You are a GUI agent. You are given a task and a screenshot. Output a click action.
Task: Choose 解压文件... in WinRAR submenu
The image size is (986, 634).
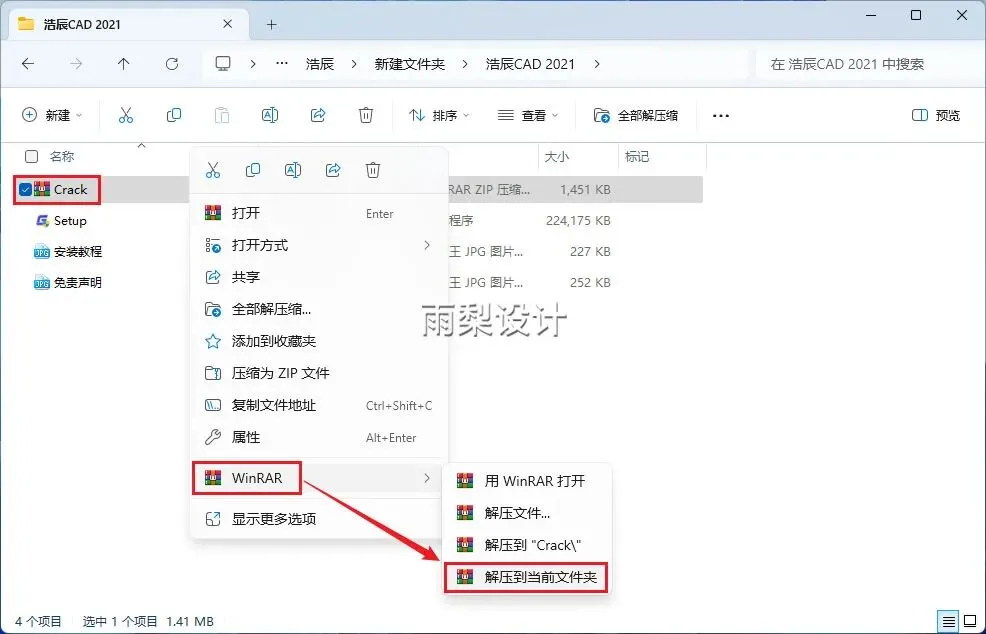[526, 513]
